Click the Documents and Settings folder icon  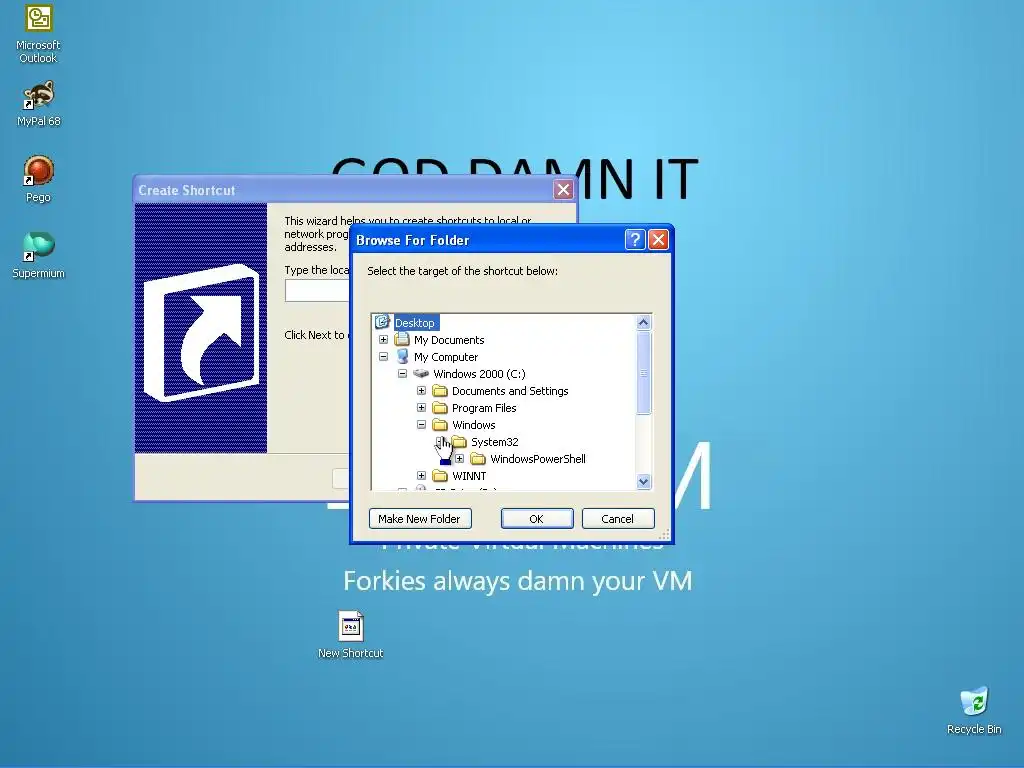440,391
